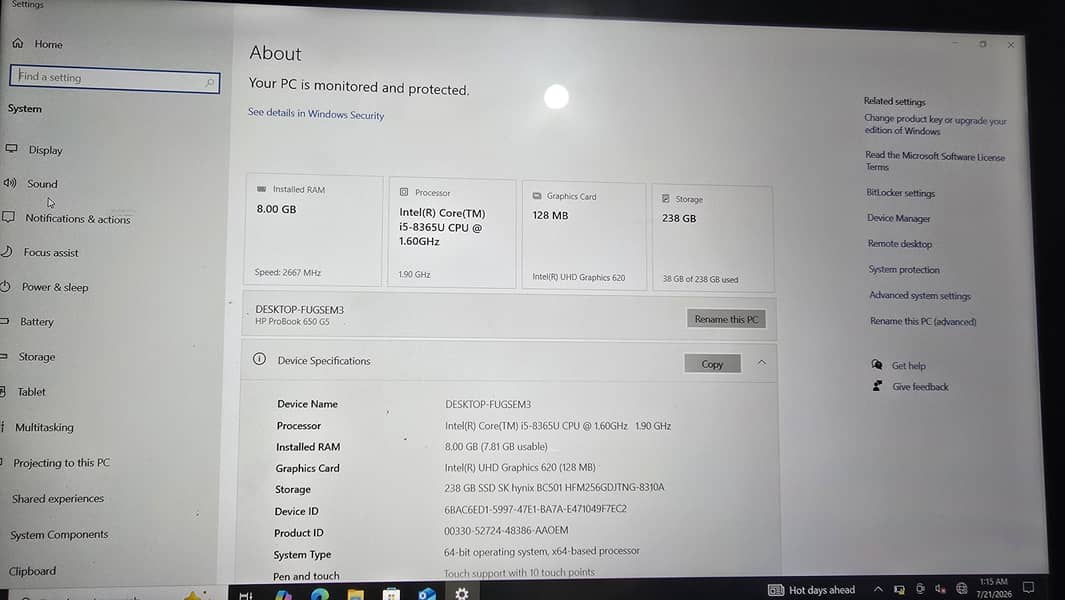The image size is (1065, 600).
Task: Open Task View on the taskbar
Action: [246, 595]
